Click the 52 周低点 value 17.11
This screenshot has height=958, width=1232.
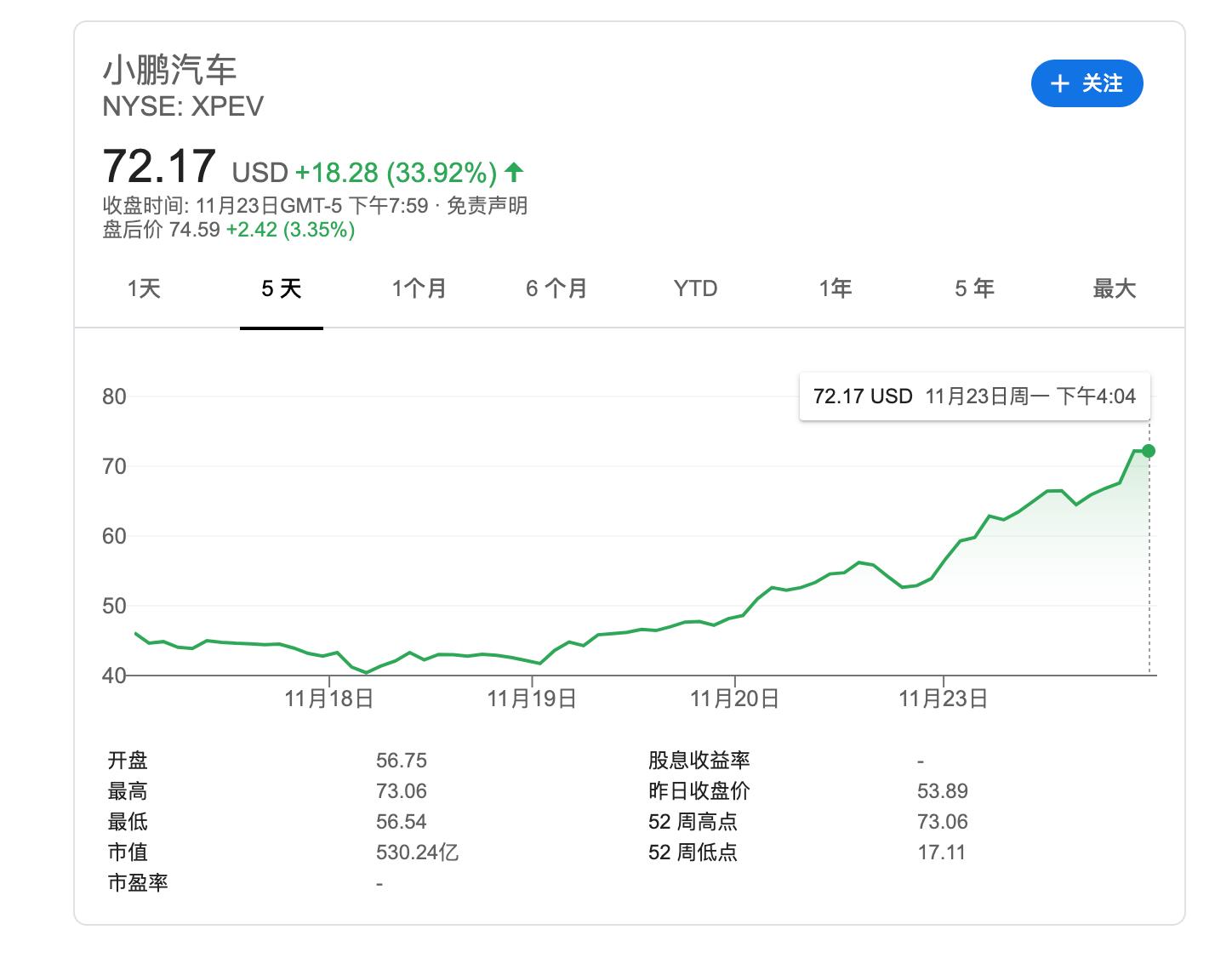pos(942,853)
